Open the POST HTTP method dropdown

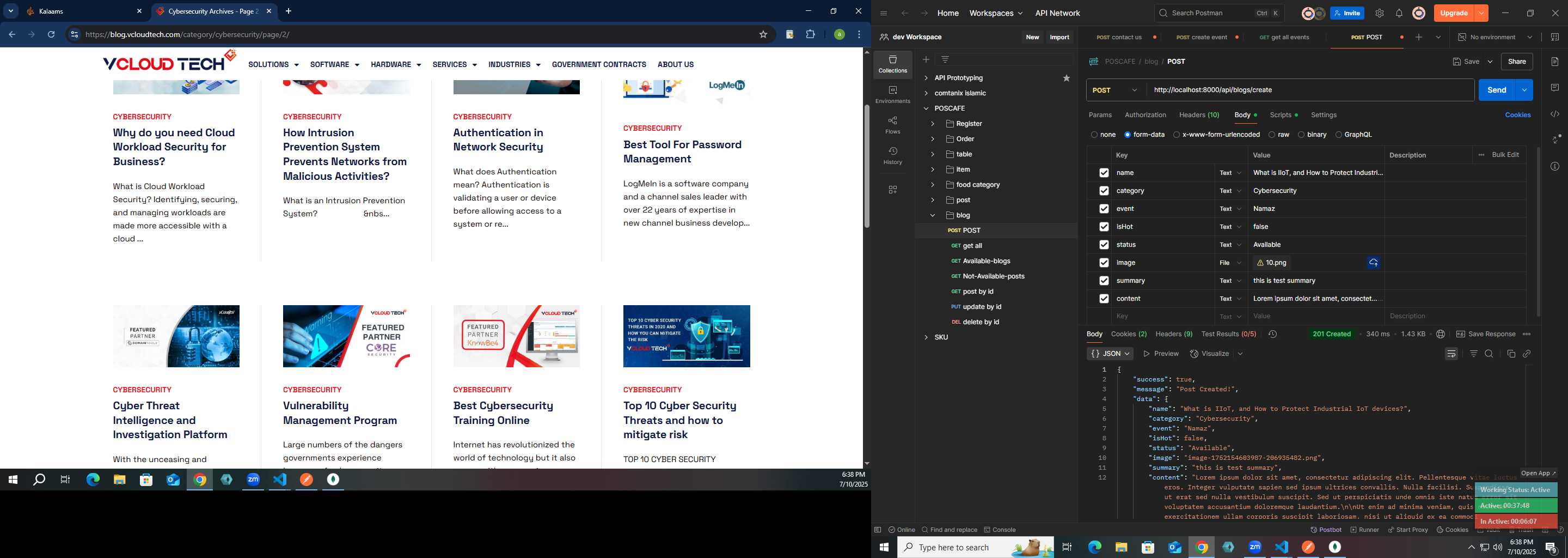click(x=1116, y=90)
